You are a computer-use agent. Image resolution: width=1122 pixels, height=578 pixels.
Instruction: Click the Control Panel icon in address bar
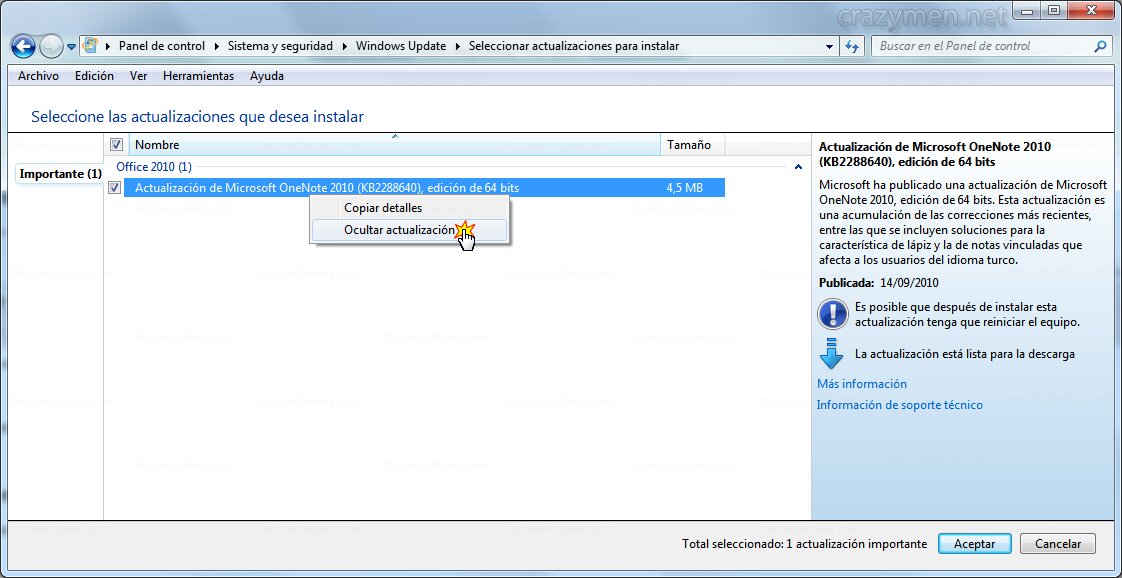pyautogui.click(x=90, y=46)
